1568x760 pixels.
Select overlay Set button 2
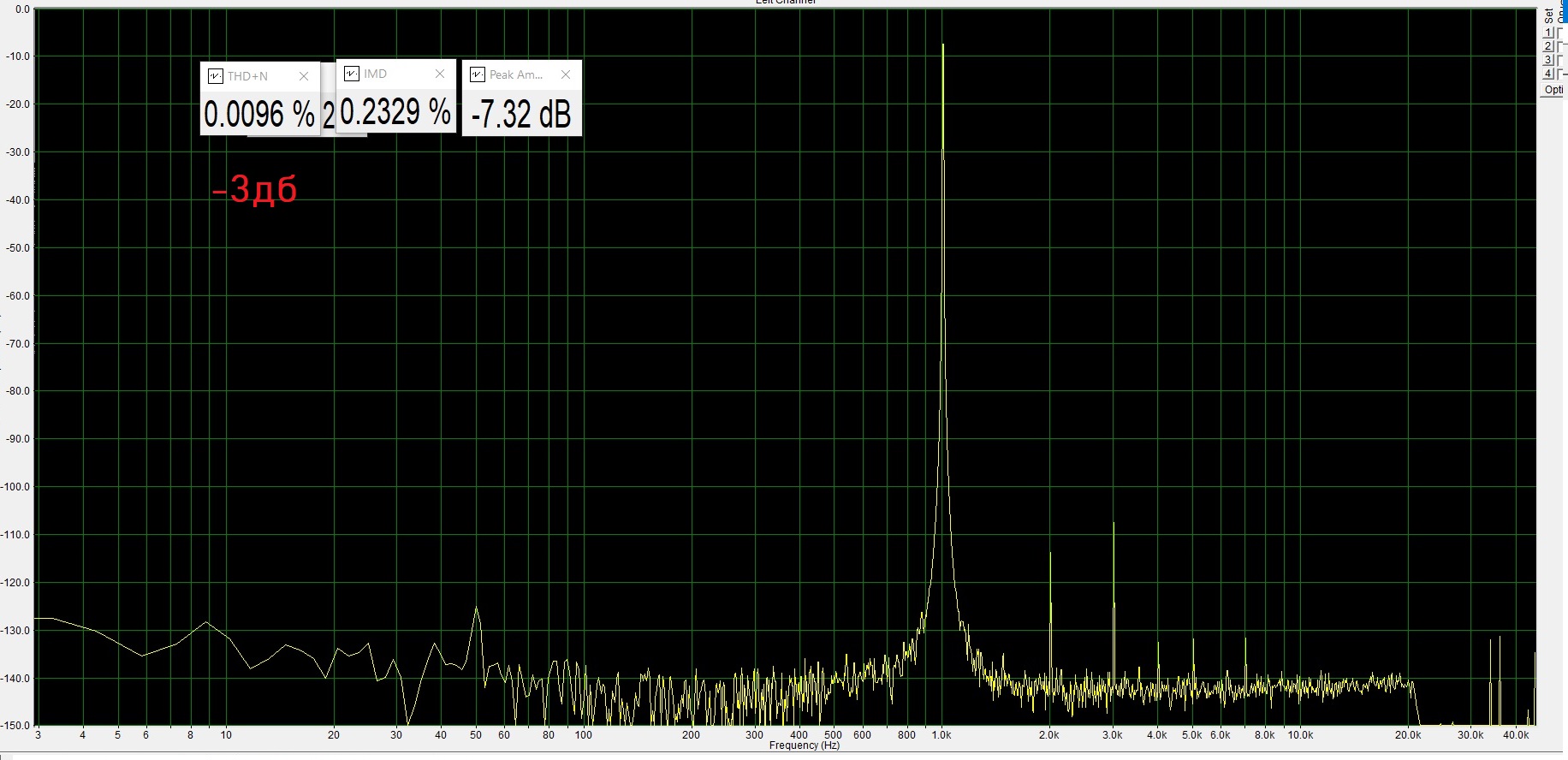1548,46
